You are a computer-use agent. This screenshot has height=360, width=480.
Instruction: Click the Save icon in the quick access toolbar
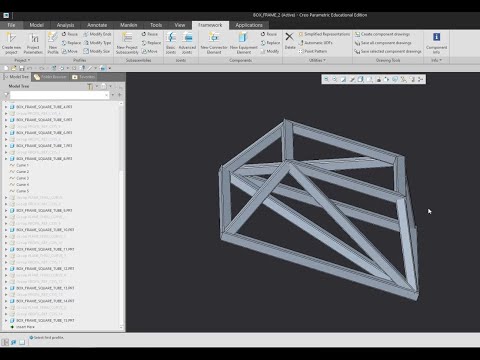pyautogui.click(x=22, y=68)
